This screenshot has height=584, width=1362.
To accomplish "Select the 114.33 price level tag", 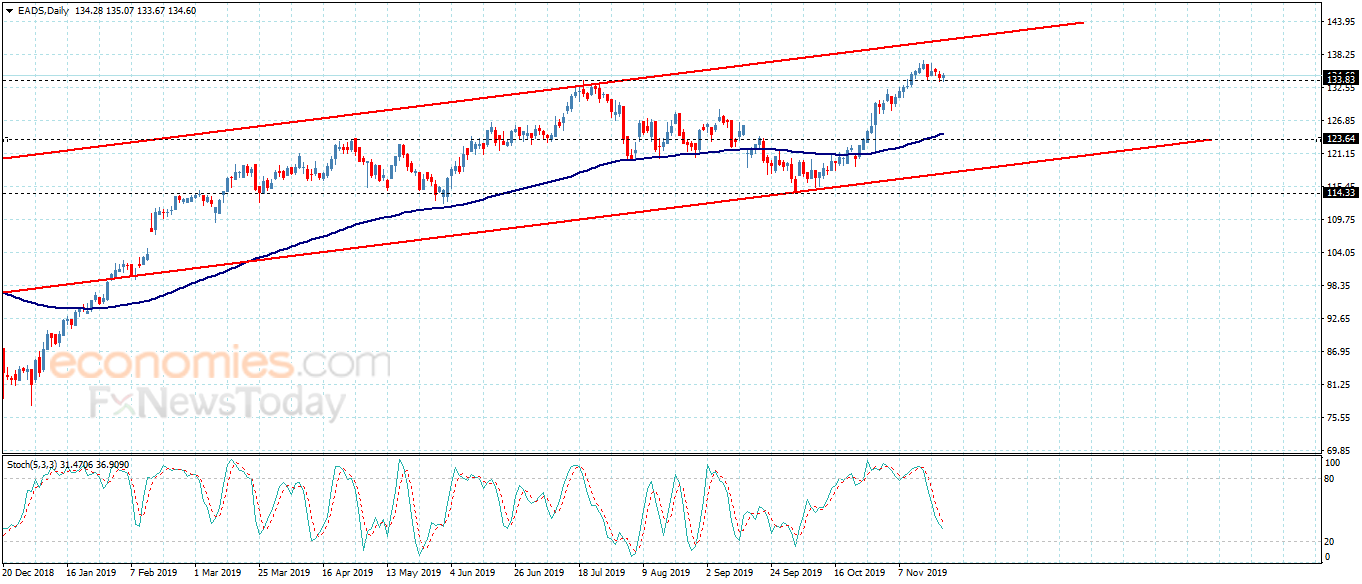I will (1340, 193).
